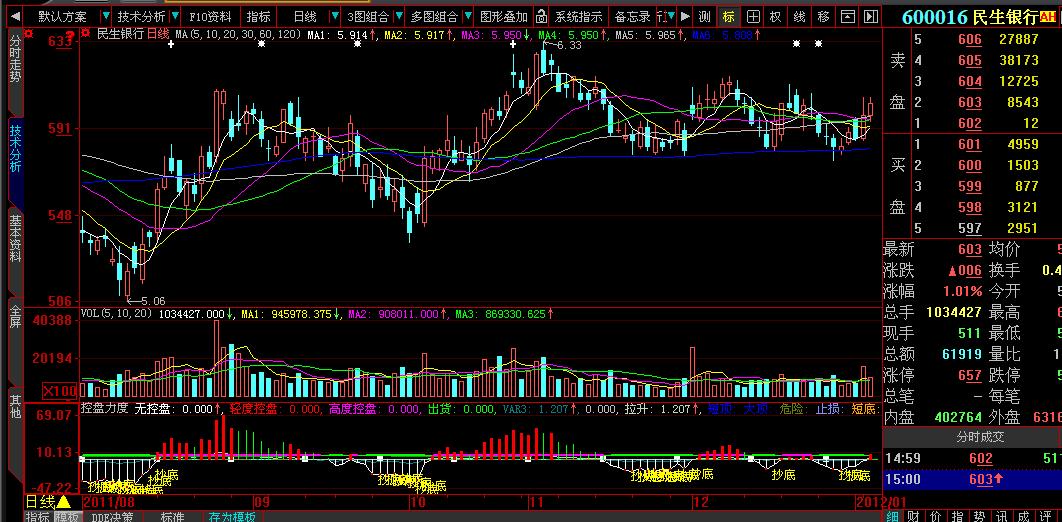Click the 存为模板 link at bottom
The image size is (1062, 522).
tap(232, 517)
